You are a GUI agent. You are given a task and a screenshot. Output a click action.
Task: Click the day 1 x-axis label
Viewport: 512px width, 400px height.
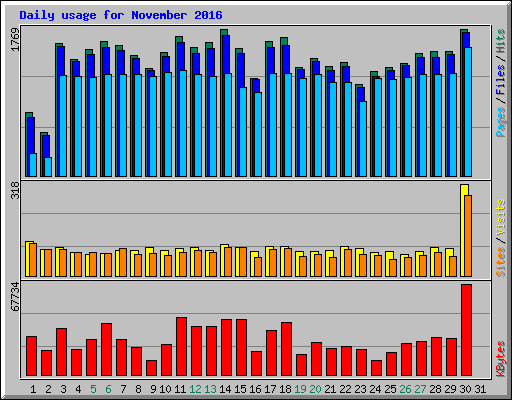pyautogui.click(x=33, y=389)
